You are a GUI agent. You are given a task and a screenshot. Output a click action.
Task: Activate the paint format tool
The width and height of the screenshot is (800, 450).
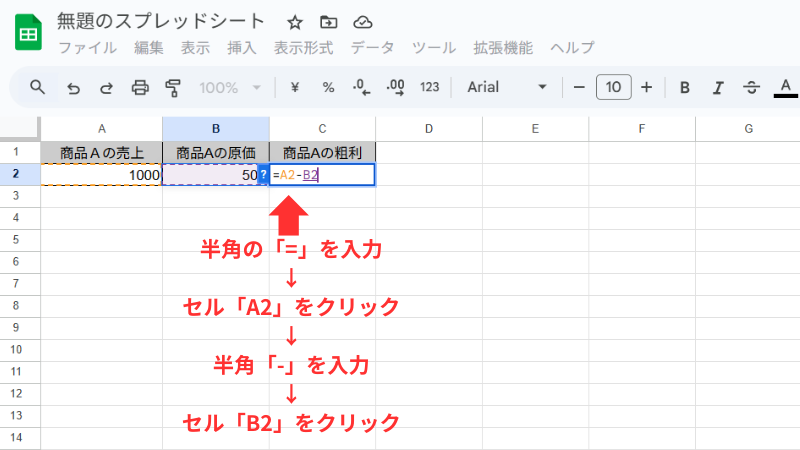173,88
